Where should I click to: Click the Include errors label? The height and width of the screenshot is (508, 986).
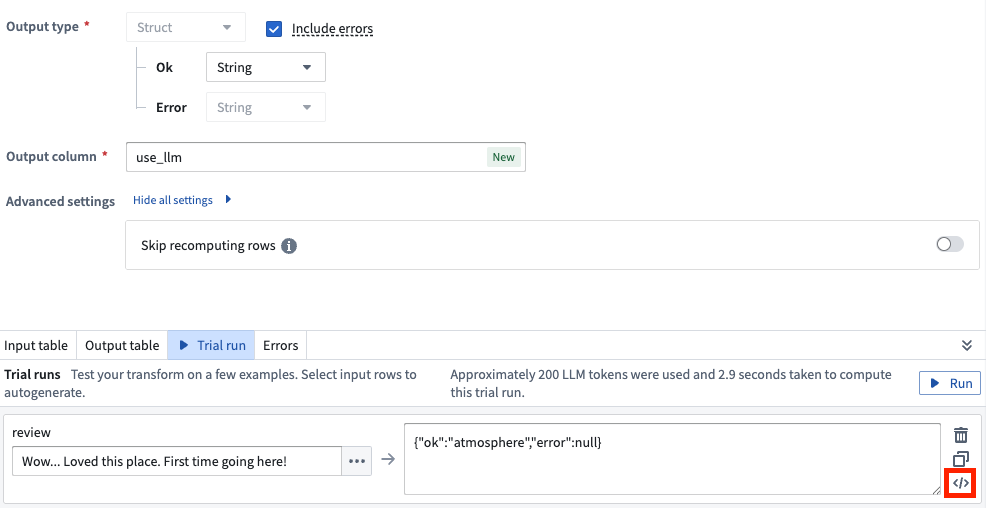point(332,29)
